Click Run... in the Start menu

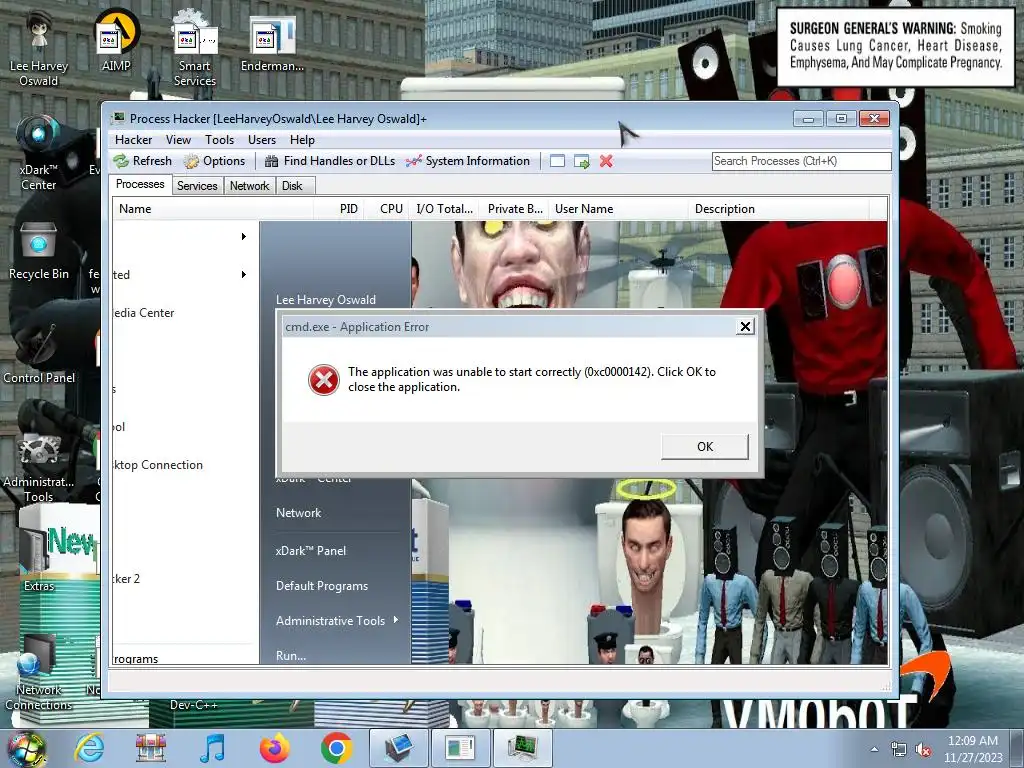291,655
